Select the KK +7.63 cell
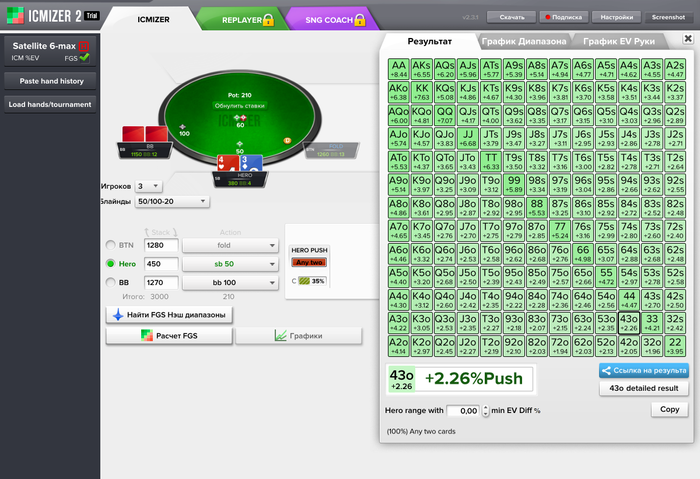Image resolution: width=700 pixels, height=479 pixels. [x=422, y=92]
